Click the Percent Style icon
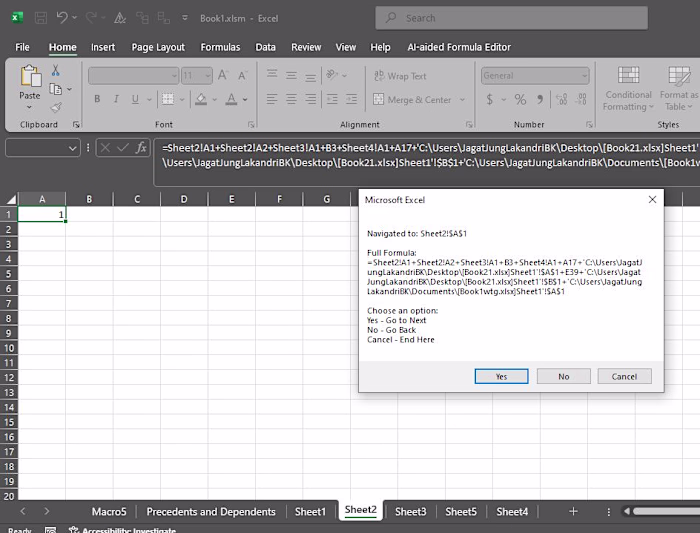 coord(520,99)
